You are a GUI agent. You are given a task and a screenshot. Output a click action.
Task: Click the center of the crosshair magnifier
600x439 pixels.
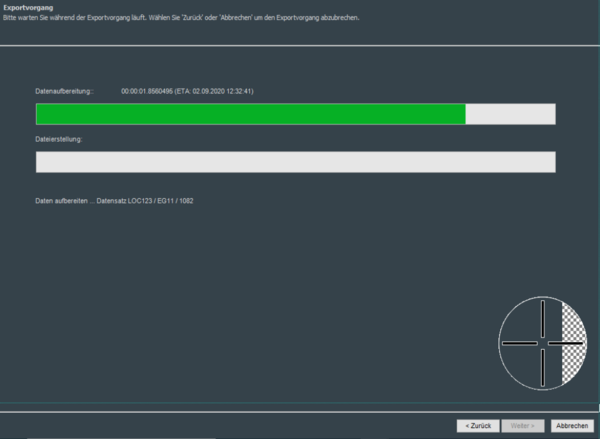click(x=543, y=343)
